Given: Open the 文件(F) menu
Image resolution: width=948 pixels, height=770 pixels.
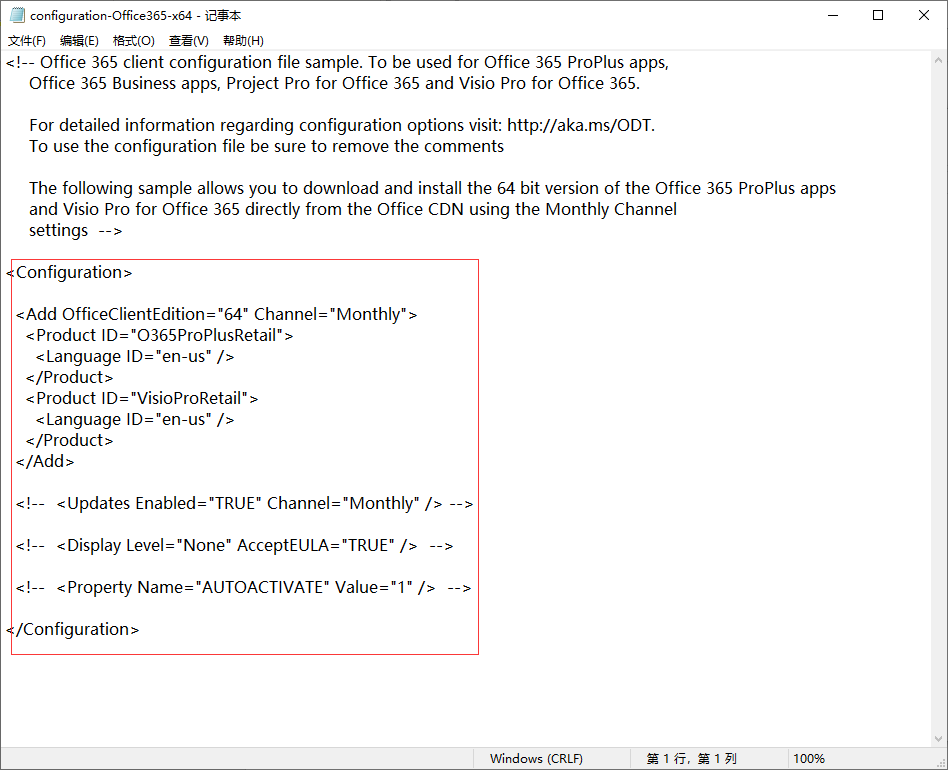Looking at the screenshot, I should (x=27, y=40).
